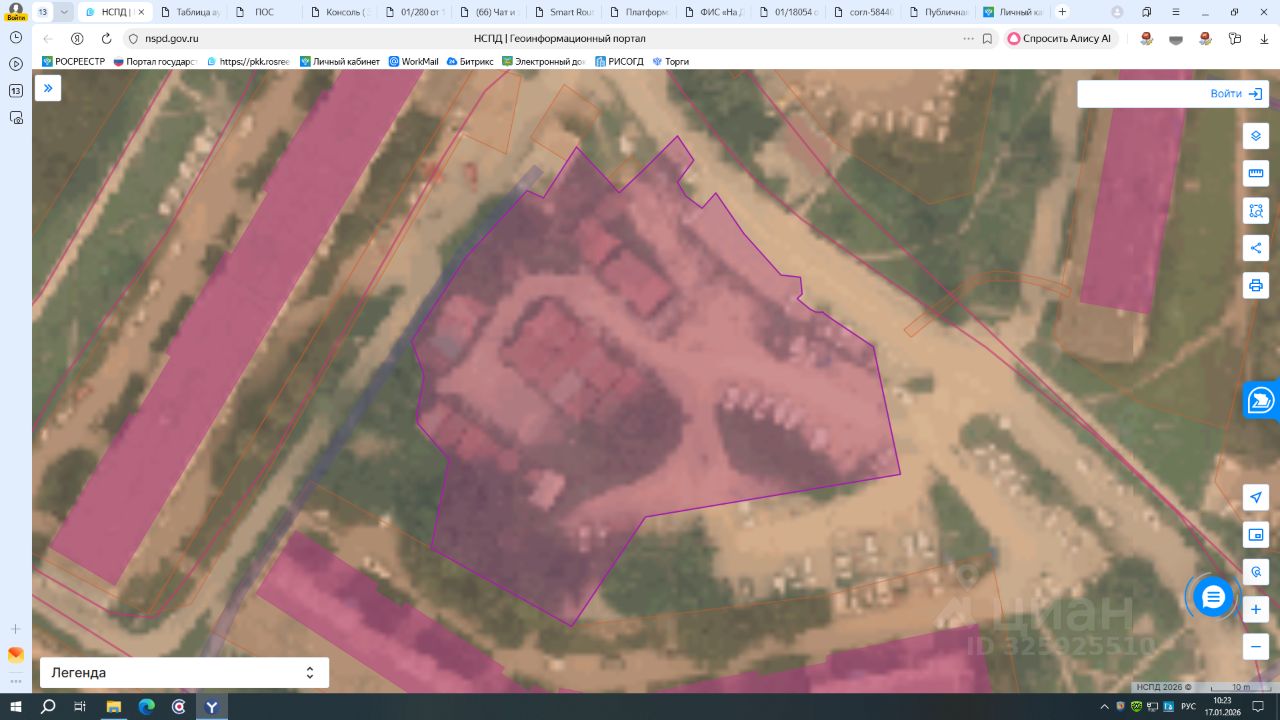Viewport: 1280px width, 720px height.
Task: Open Windows taskbar search
Action: tap(48, 707)
